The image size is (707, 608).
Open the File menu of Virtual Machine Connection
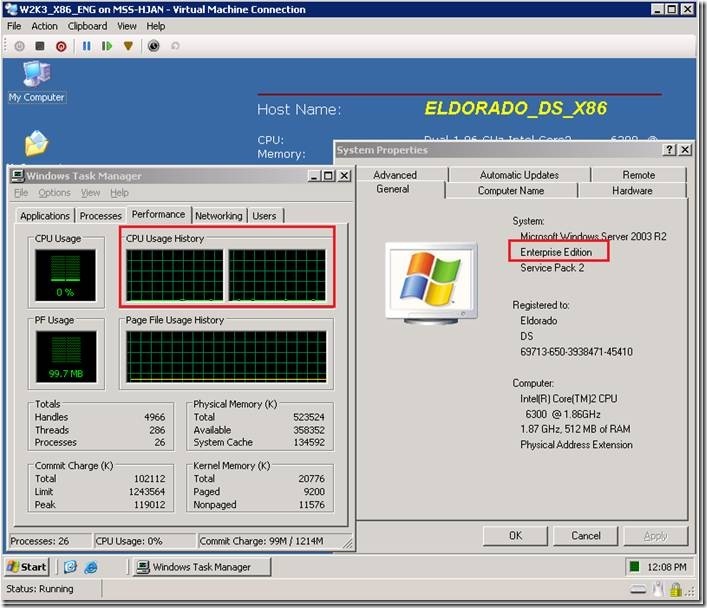tap(14, 26)
